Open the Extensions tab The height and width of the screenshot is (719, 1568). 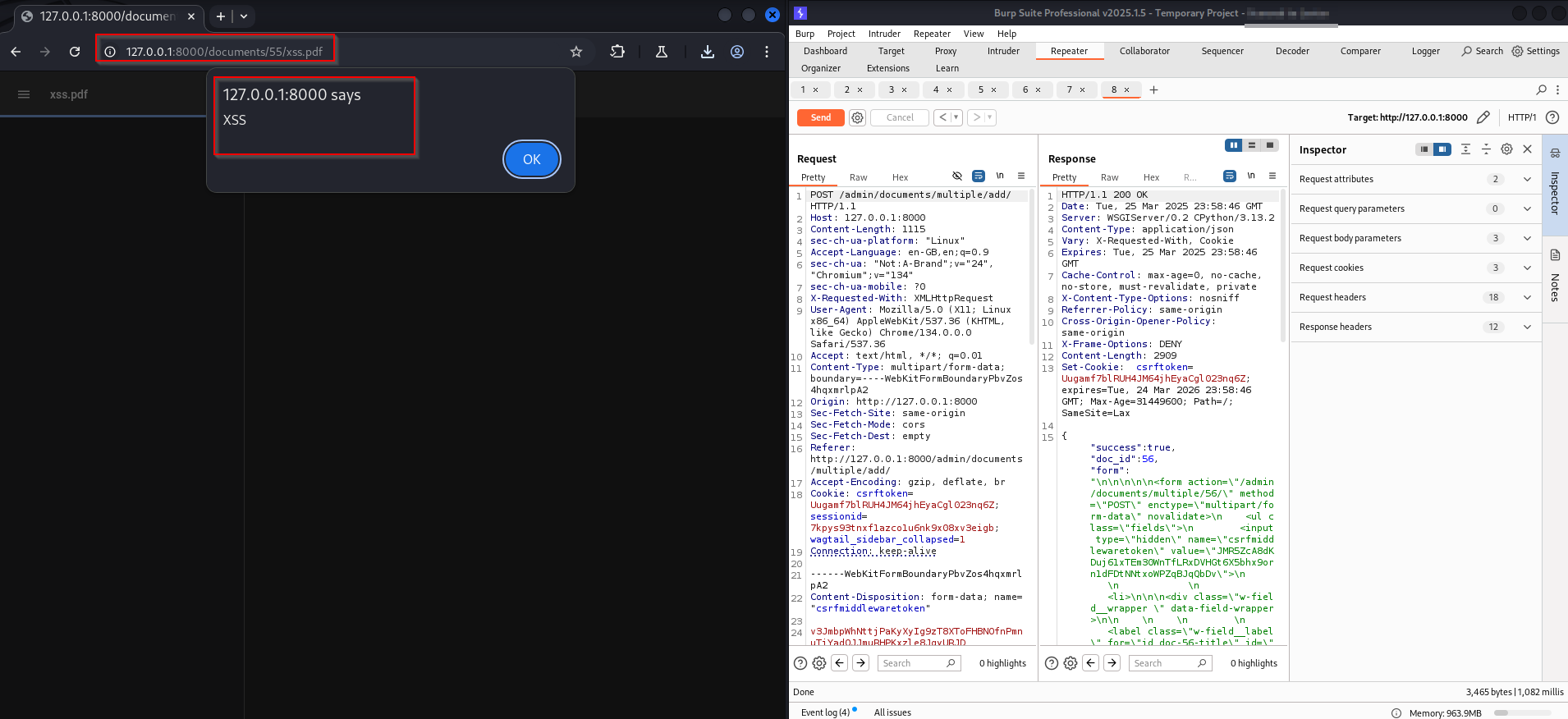click(x=888, y=68)
